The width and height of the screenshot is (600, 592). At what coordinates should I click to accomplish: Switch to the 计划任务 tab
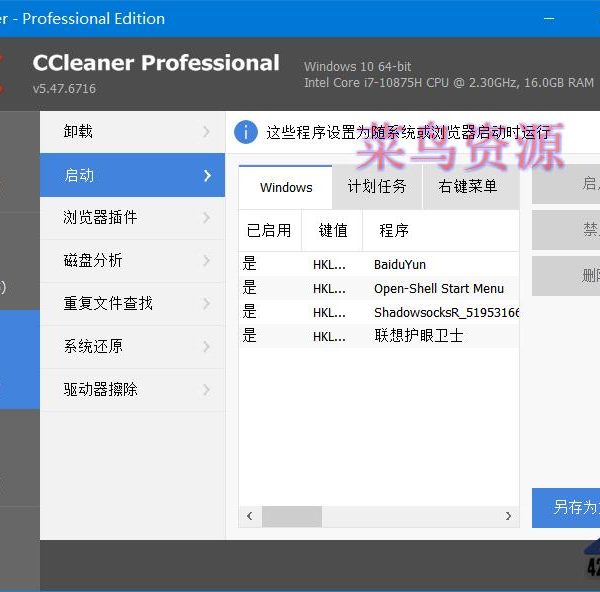click(377, 187)
